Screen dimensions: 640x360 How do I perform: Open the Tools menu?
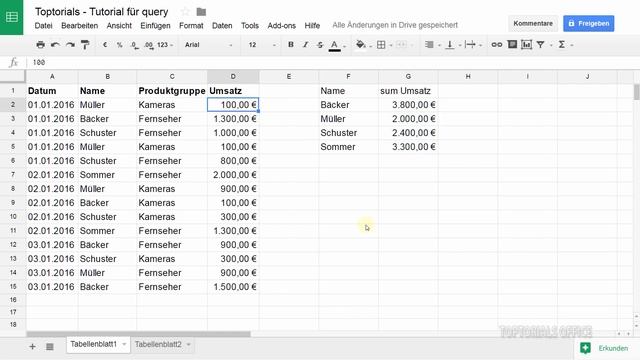(x=250, y=25)
